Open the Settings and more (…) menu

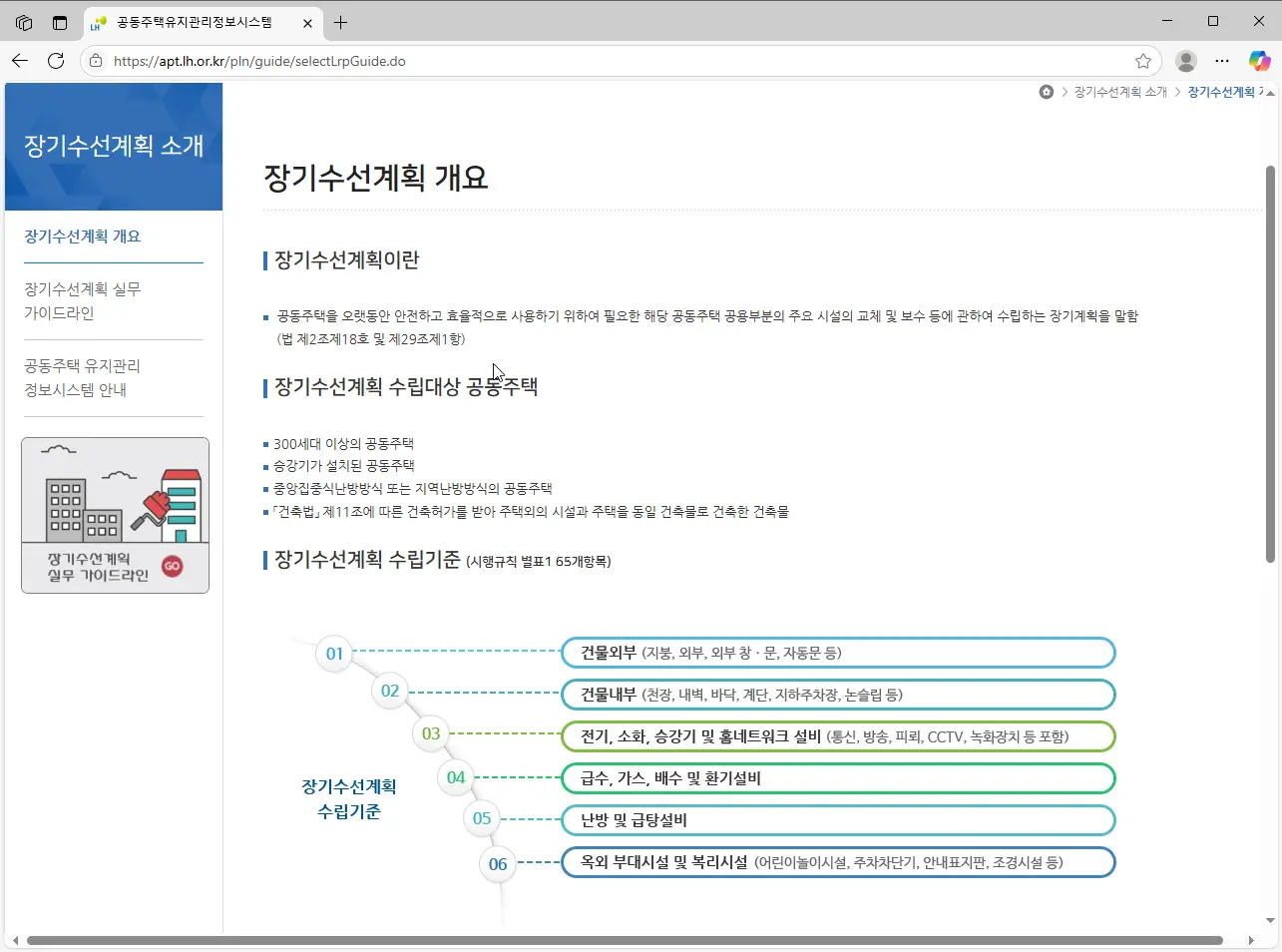click(x=1222, y=61)
